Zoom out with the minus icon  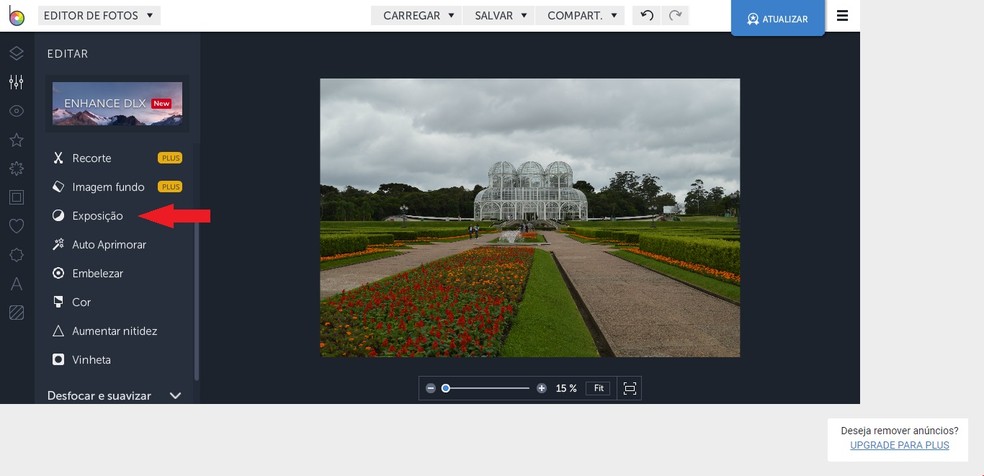[x=430, y=388]
